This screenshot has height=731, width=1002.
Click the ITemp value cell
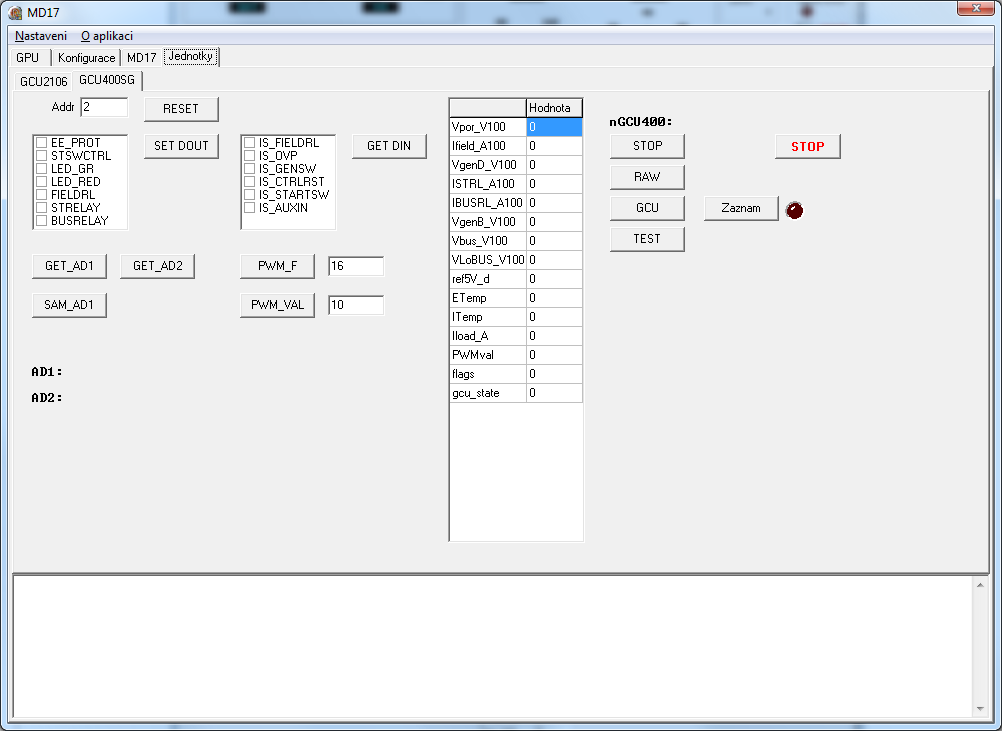coord(555,317)
